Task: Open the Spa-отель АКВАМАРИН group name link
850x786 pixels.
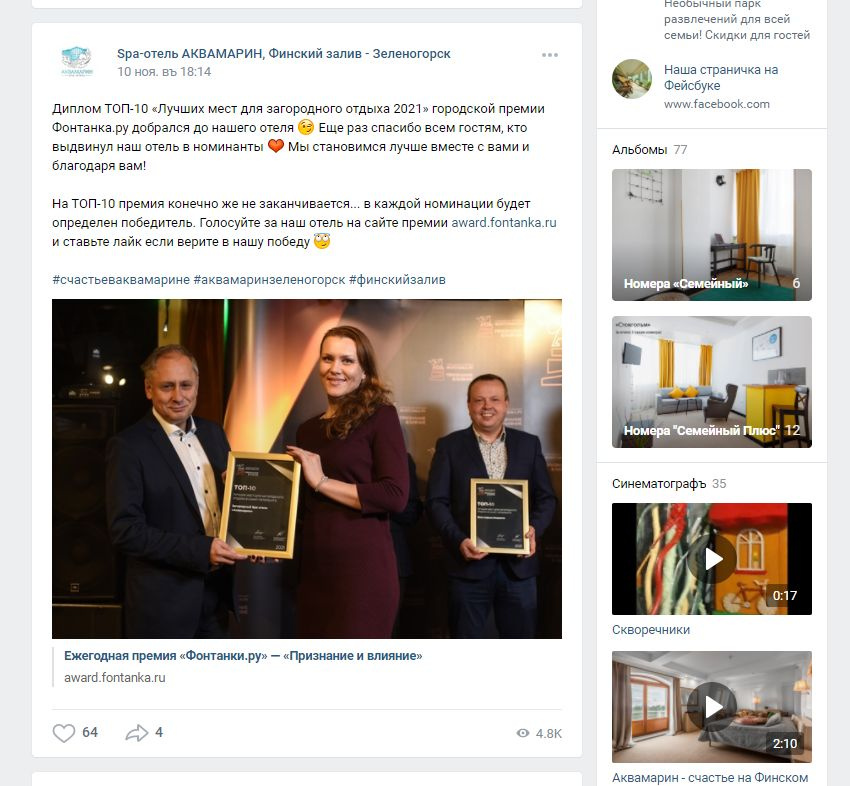Action: tap(284, 54)
